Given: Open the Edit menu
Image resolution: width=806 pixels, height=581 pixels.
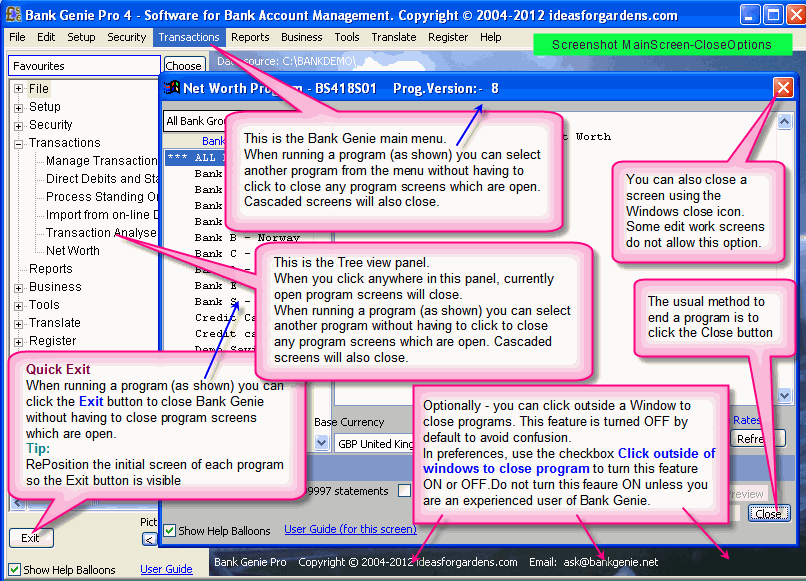Looking at the screenshot, I should (46, 37).
